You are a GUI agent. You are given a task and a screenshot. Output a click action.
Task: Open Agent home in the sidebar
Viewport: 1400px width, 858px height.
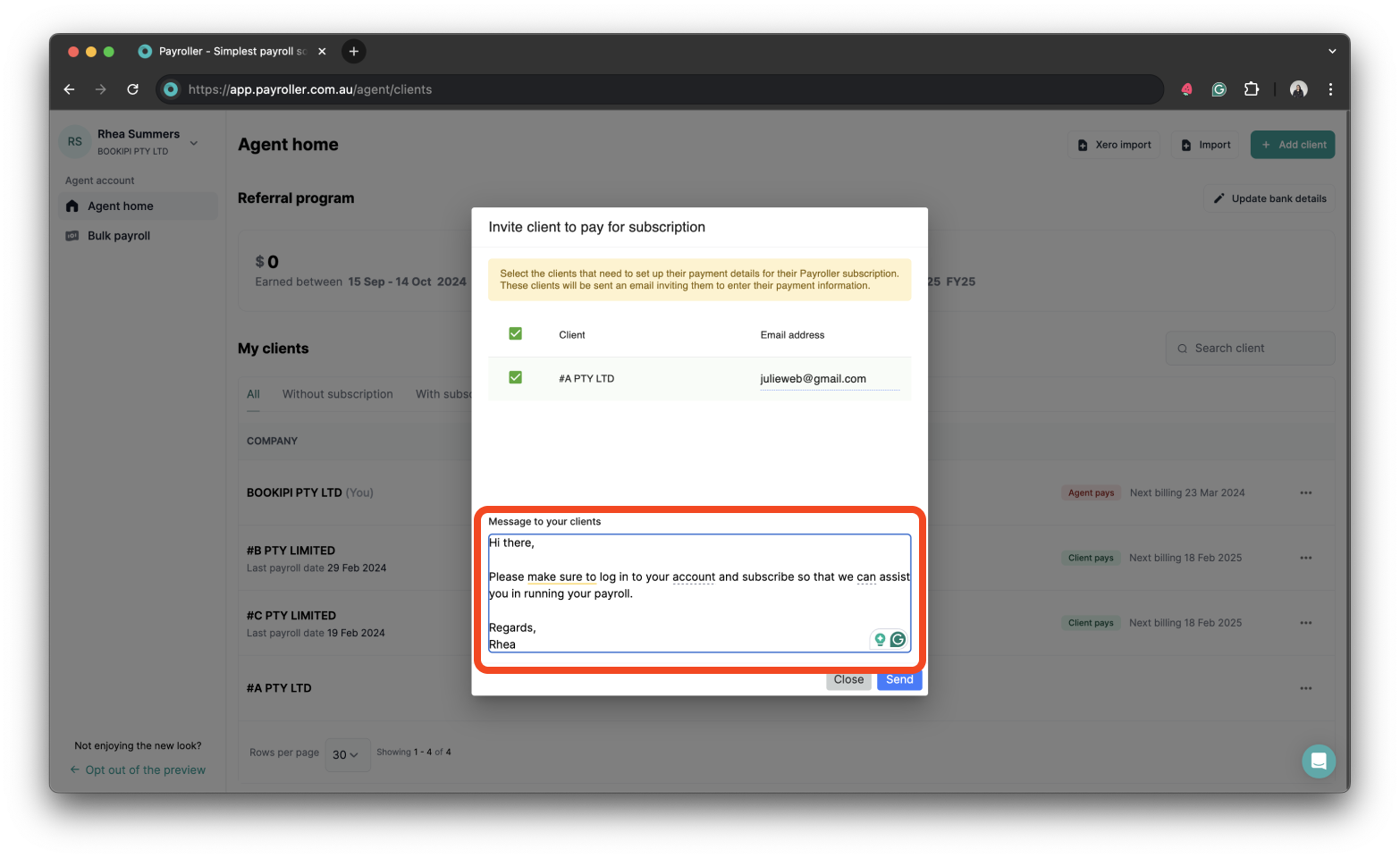click(x=138, y=206)
